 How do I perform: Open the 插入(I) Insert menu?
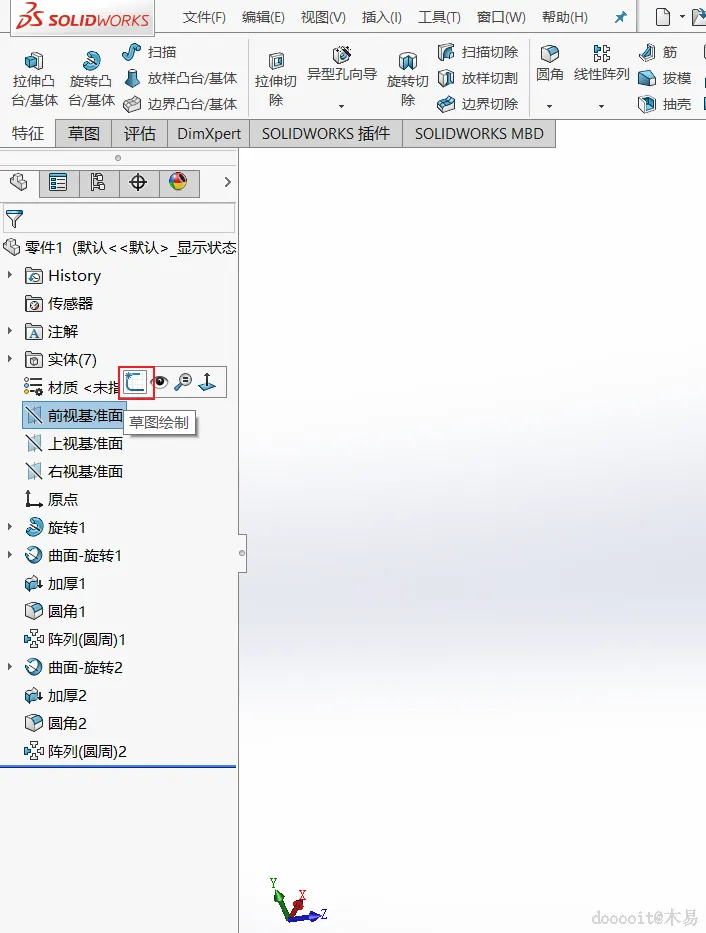(382, 17)
